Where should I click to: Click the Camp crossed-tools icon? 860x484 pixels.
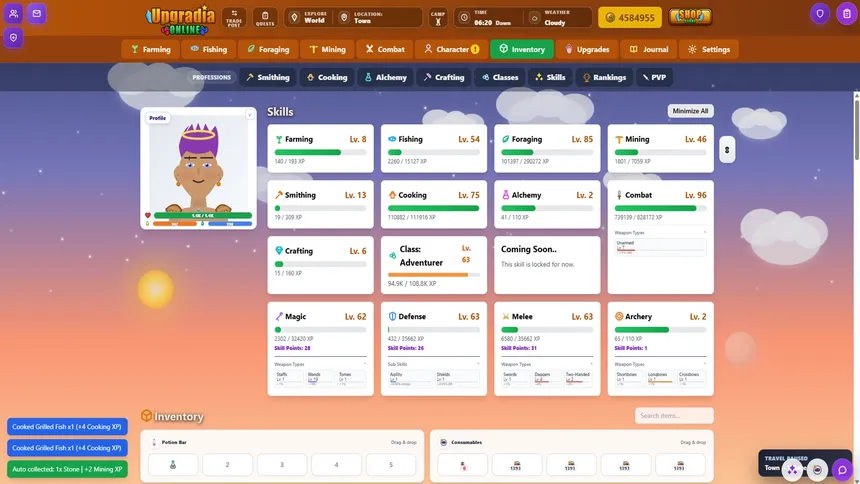pos(438,18)
